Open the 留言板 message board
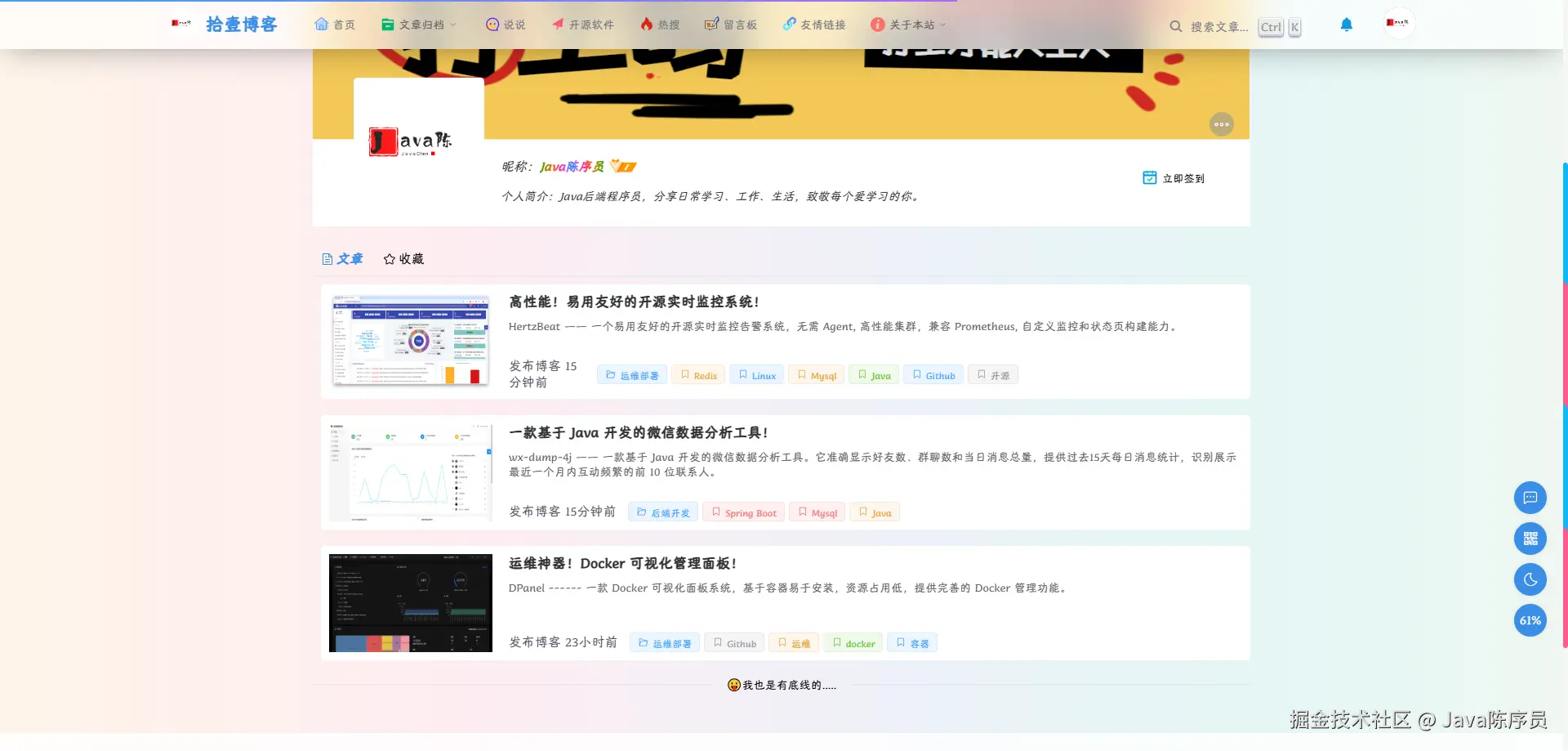Image resolution: width=1568 pixels, height=751 pixels. click(731, 25)
